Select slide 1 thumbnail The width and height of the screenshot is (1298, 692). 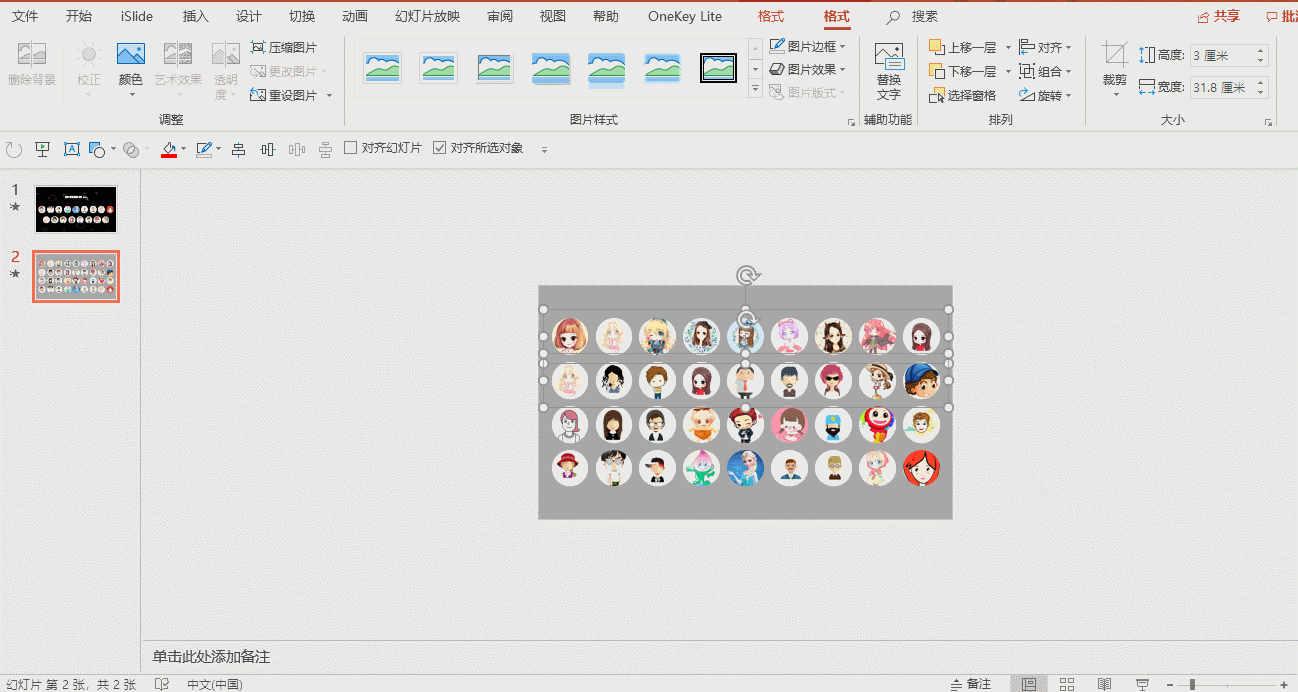[x=76, y=209]
